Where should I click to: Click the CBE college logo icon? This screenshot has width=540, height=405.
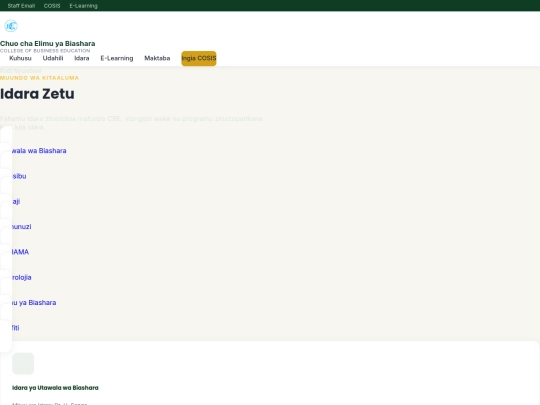(x=11, y=26)
